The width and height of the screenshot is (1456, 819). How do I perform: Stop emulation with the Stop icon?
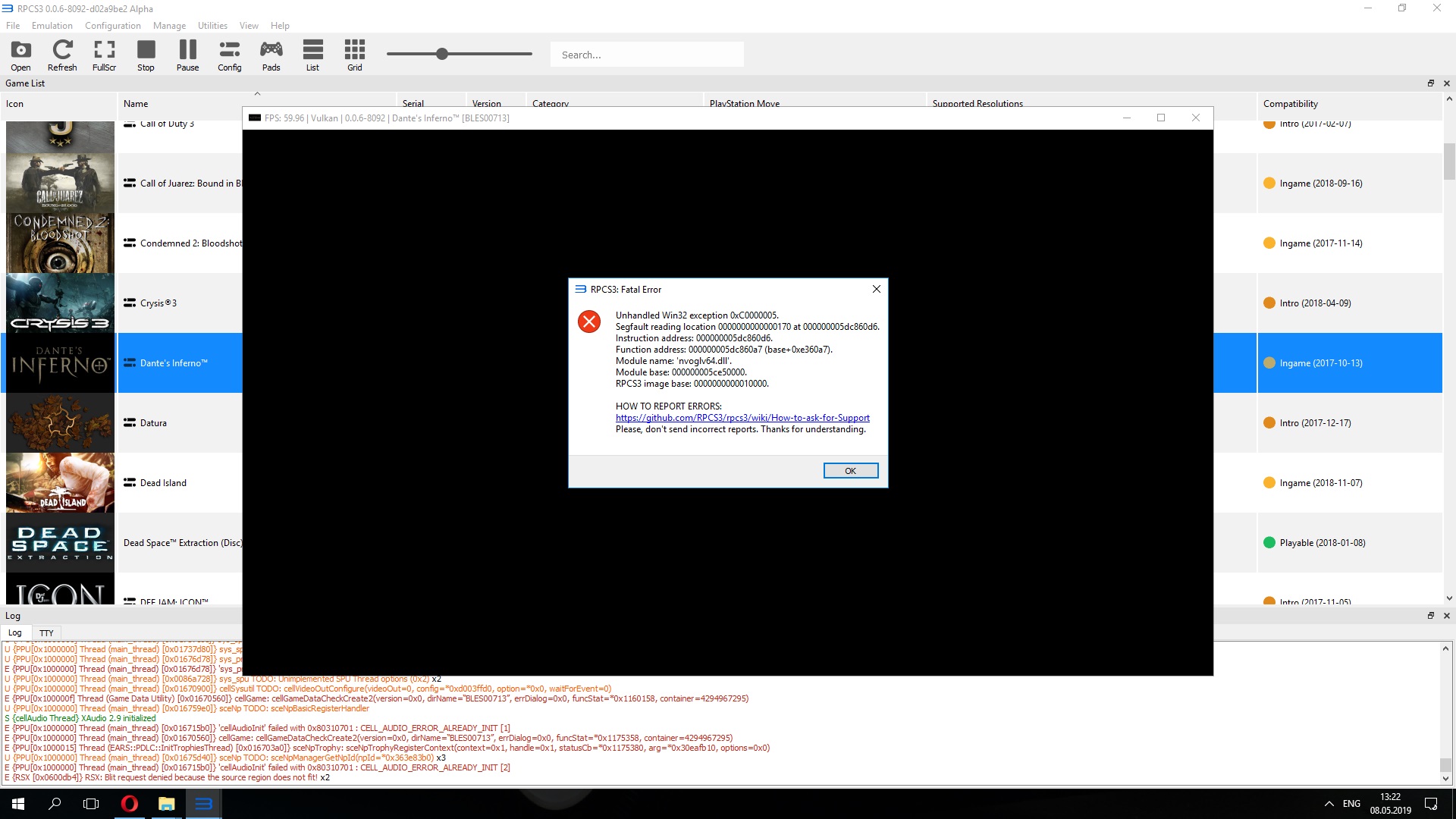coord(146,55)
